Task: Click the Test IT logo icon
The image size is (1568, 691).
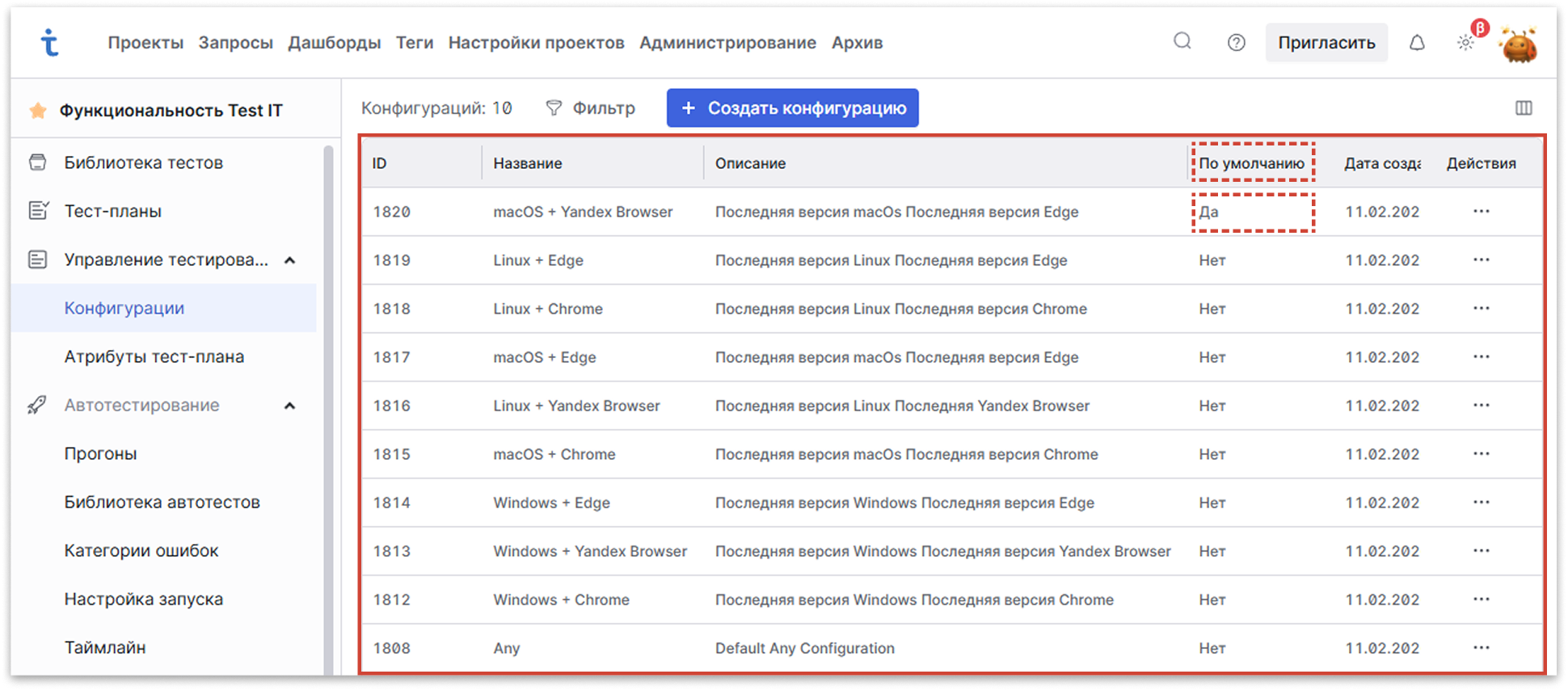Action: [x=49, y=42]
